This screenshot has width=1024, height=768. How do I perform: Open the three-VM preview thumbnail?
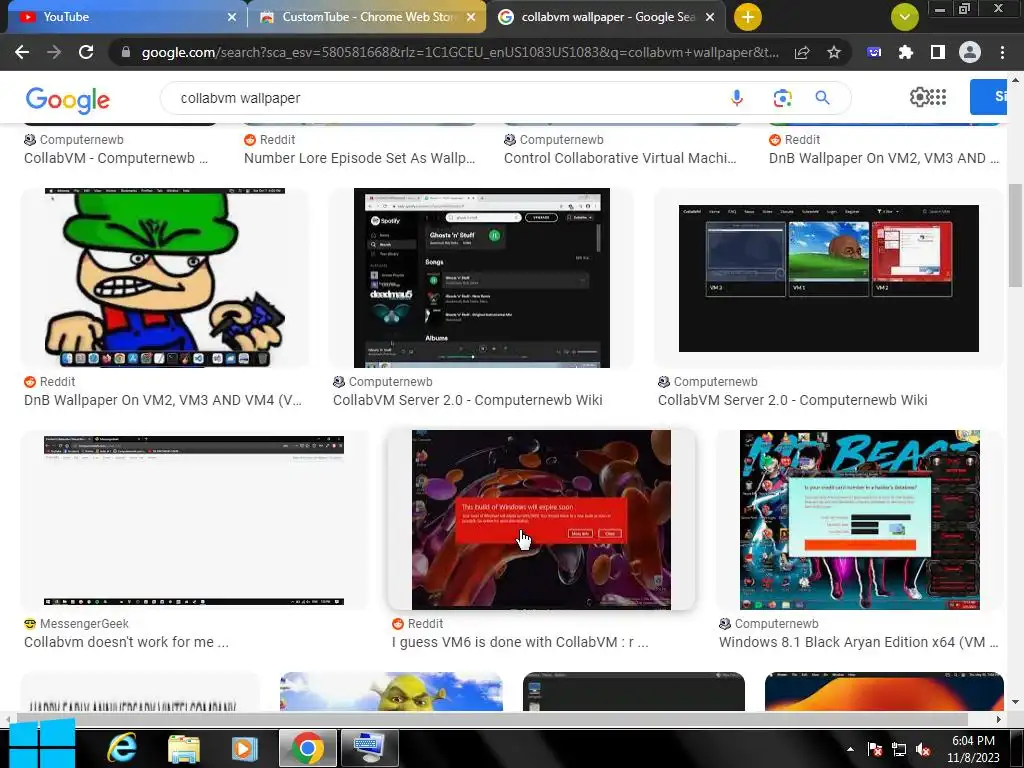(x=829, y=278)
